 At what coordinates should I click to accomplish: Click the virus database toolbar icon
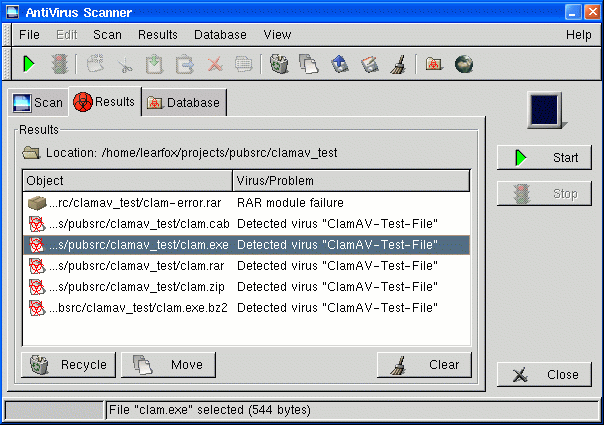coord(435,64)
